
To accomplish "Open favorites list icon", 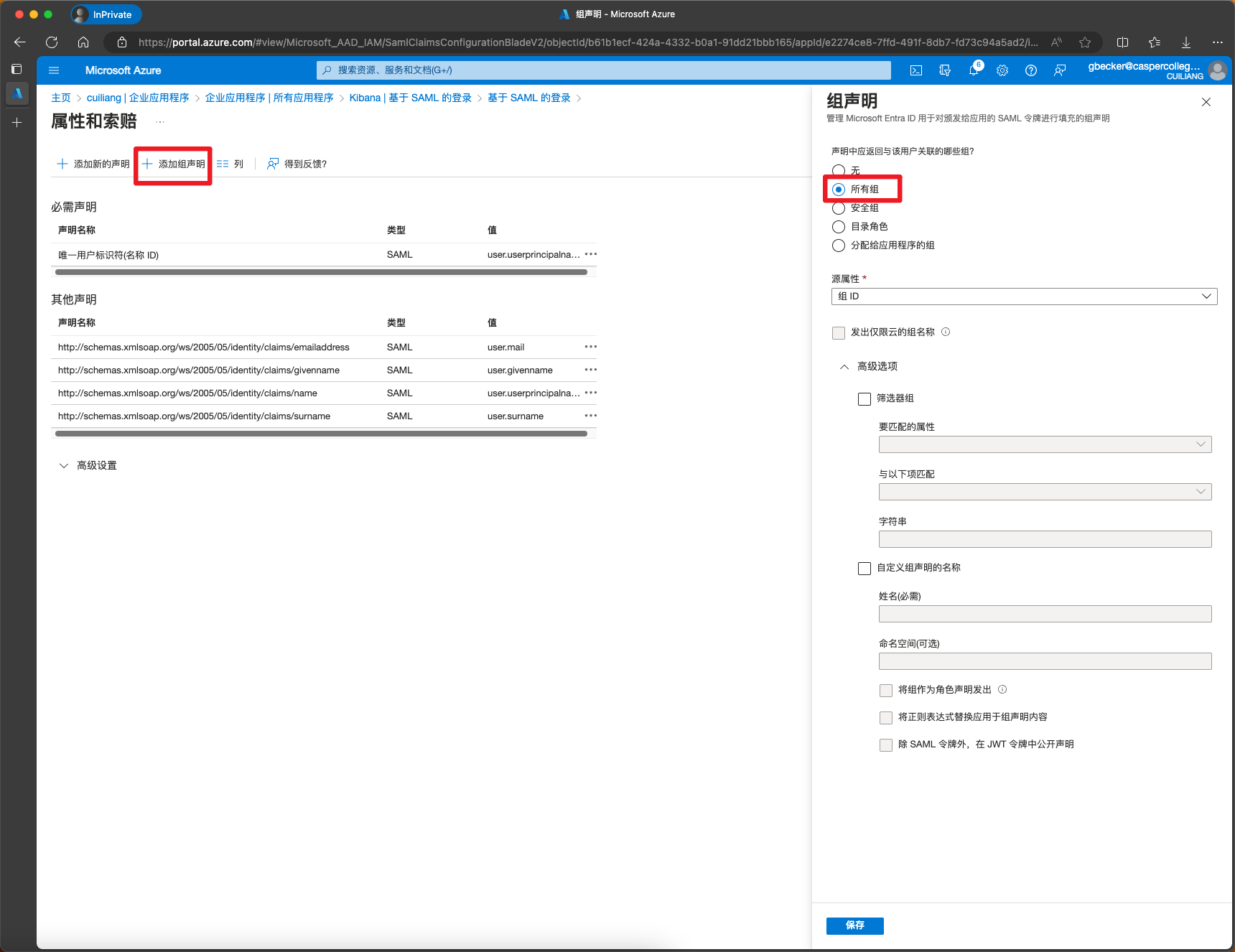I will (x=1155, y=42).
